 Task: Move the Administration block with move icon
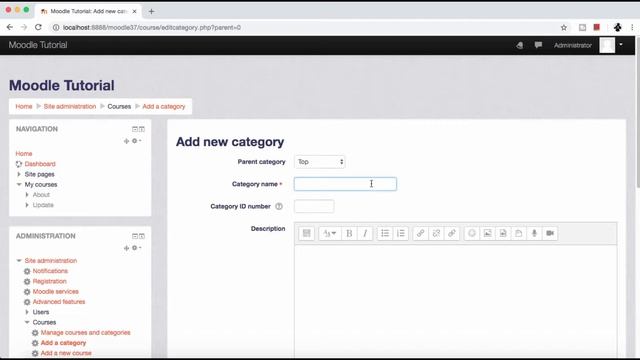pos(126,248)
